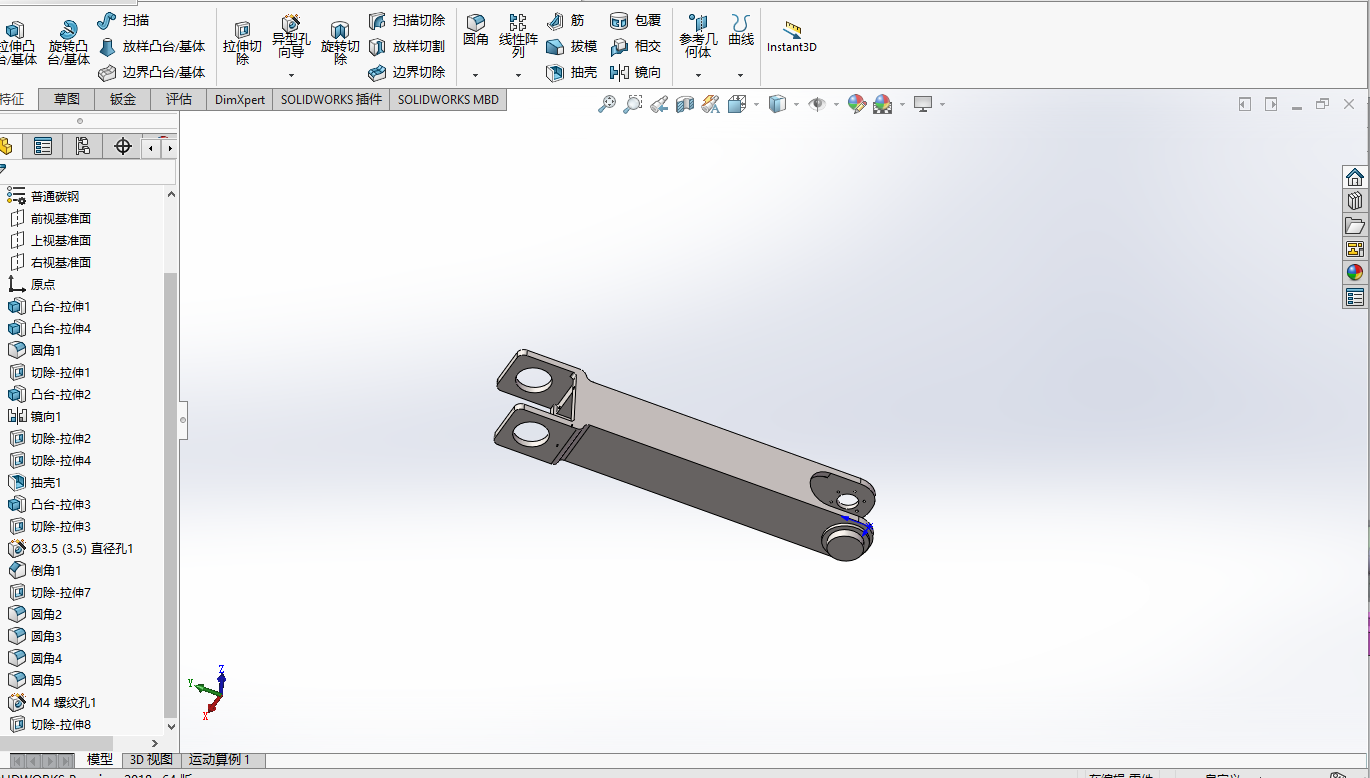Click the Previous View icon
The width and height of the screenshot is (1370, 778).
pyautogui.click(x=658, y=104)
